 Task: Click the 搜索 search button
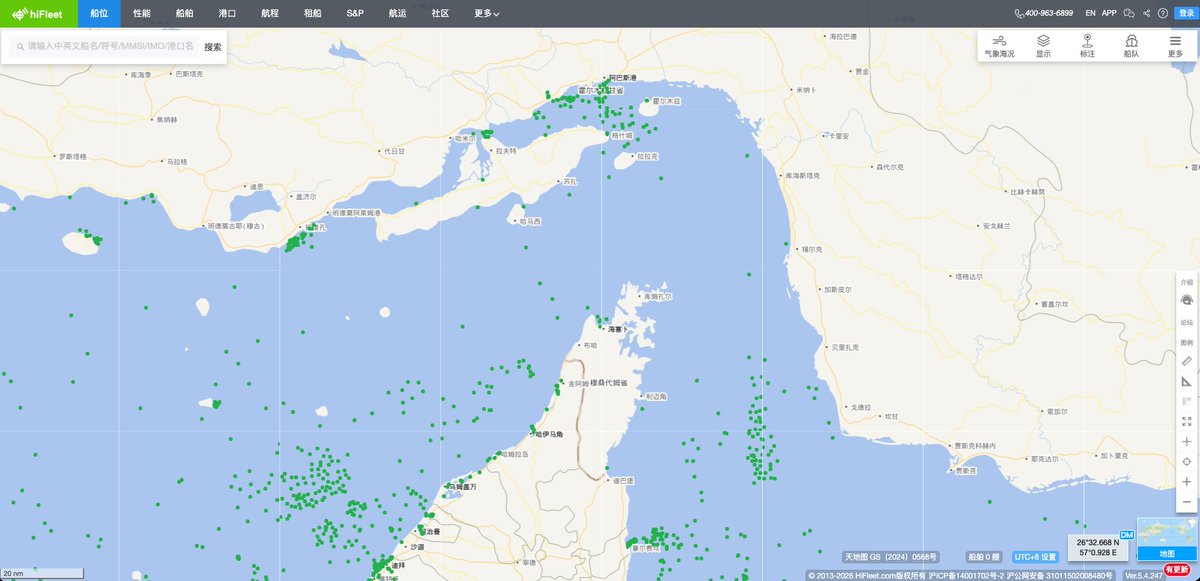pos(213,47)
